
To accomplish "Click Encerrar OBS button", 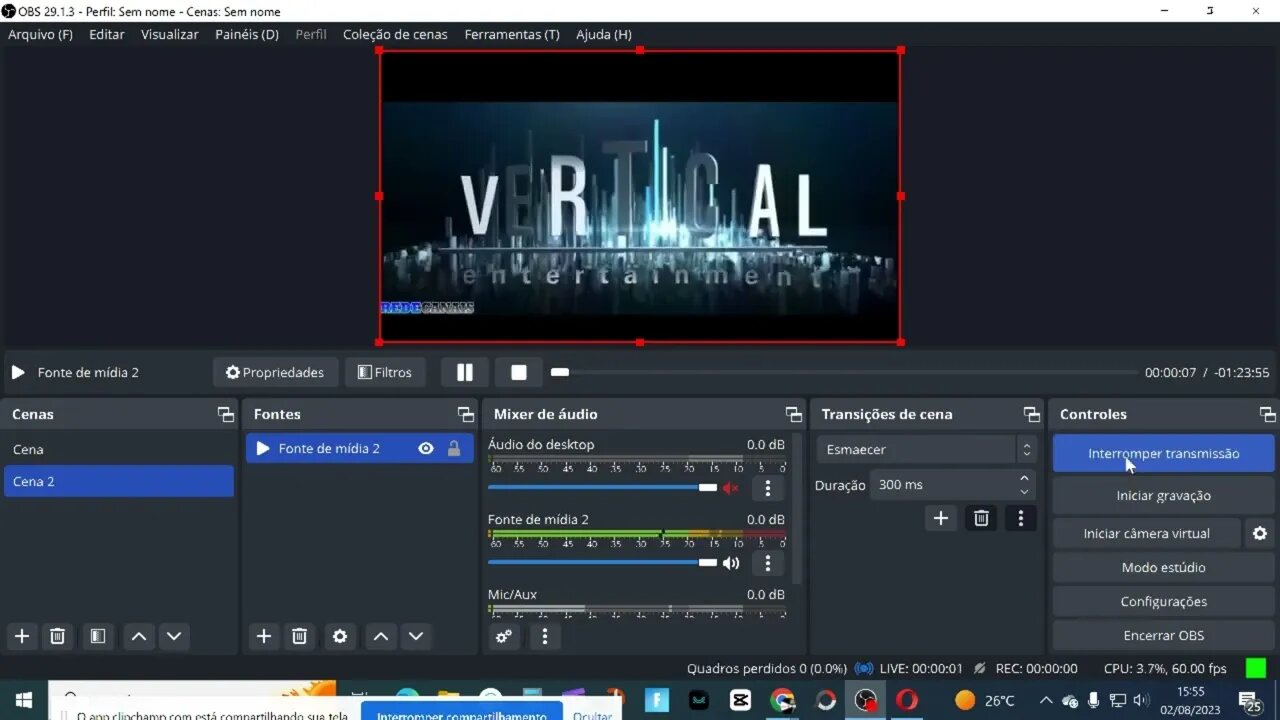I will [1164, 635].
